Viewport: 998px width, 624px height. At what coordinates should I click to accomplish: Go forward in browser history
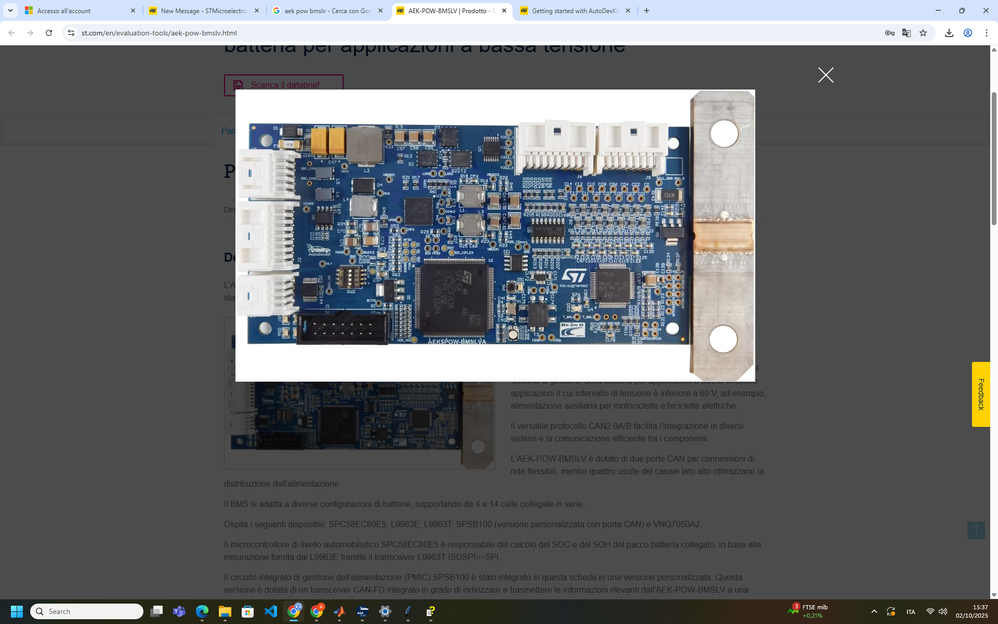(x=30, y=32)
